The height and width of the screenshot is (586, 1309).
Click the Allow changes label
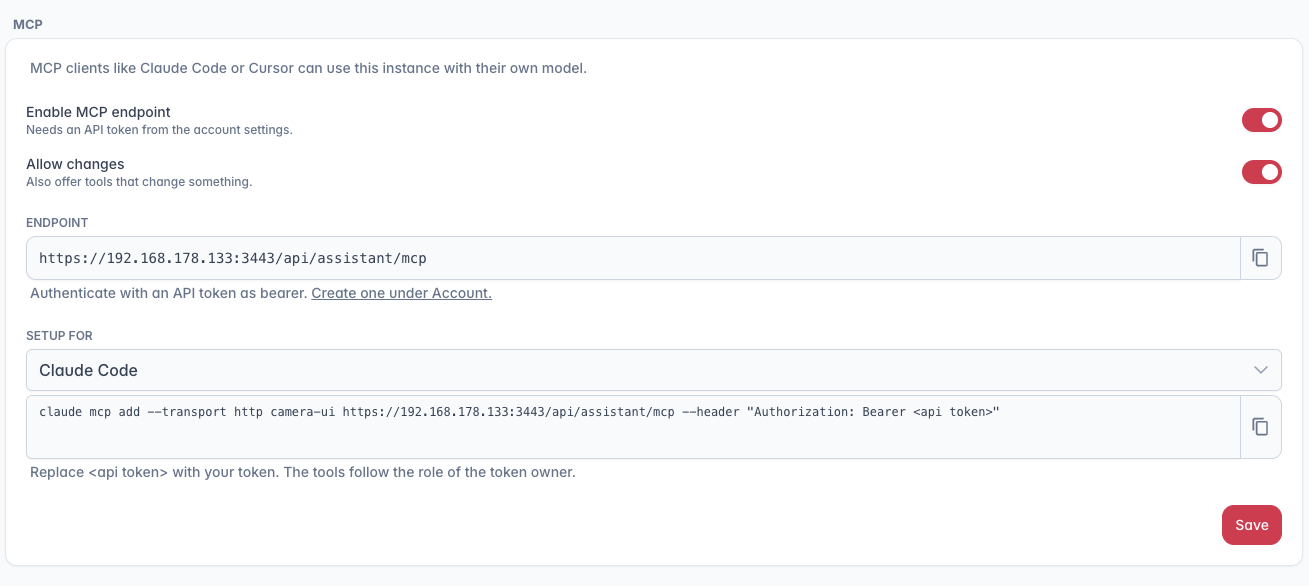(75, 164)
